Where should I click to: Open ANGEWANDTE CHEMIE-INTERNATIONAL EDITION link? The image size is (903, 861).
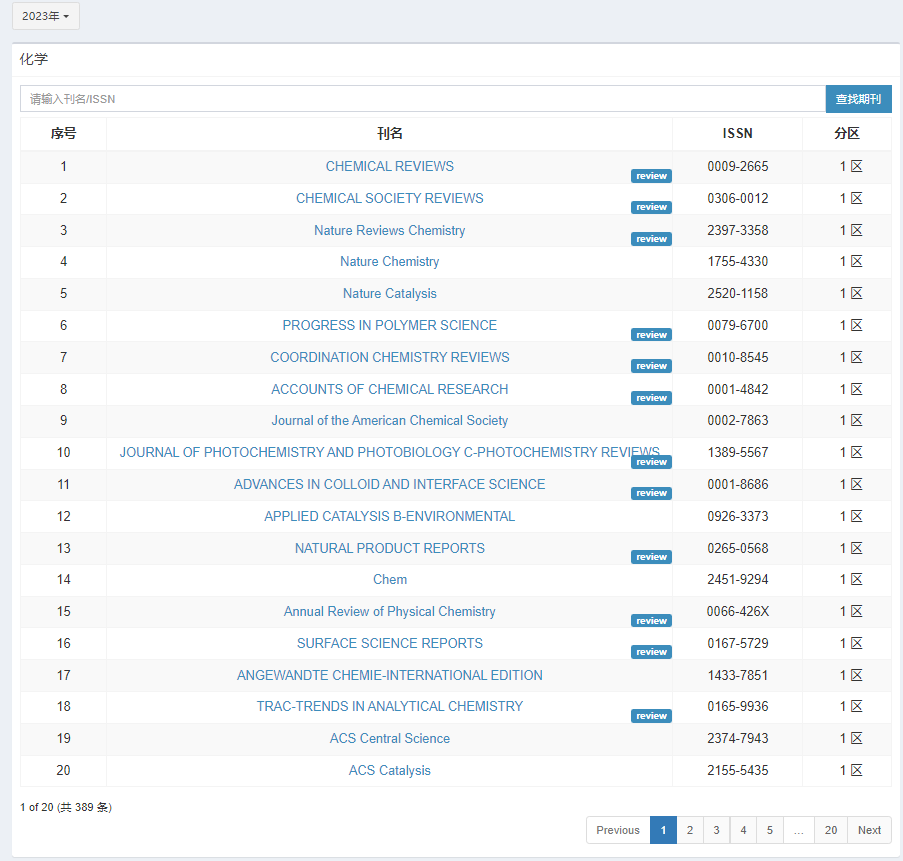tap(389, 676)
